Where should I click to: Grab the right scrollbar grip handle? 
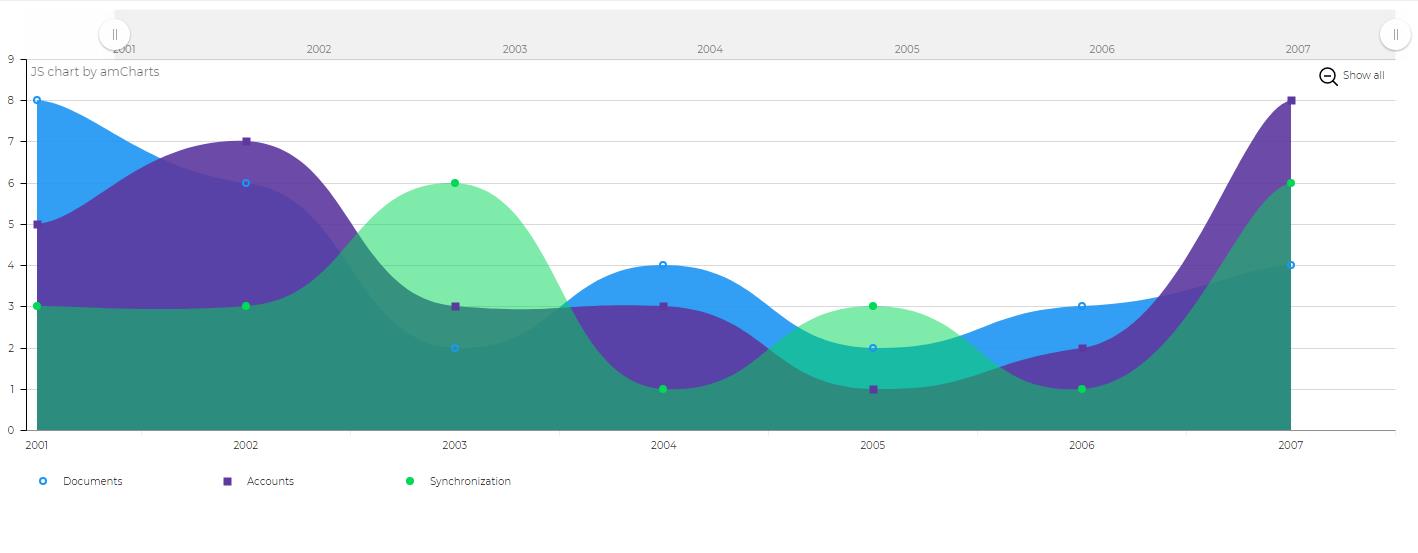click(x=1396, y=34)
